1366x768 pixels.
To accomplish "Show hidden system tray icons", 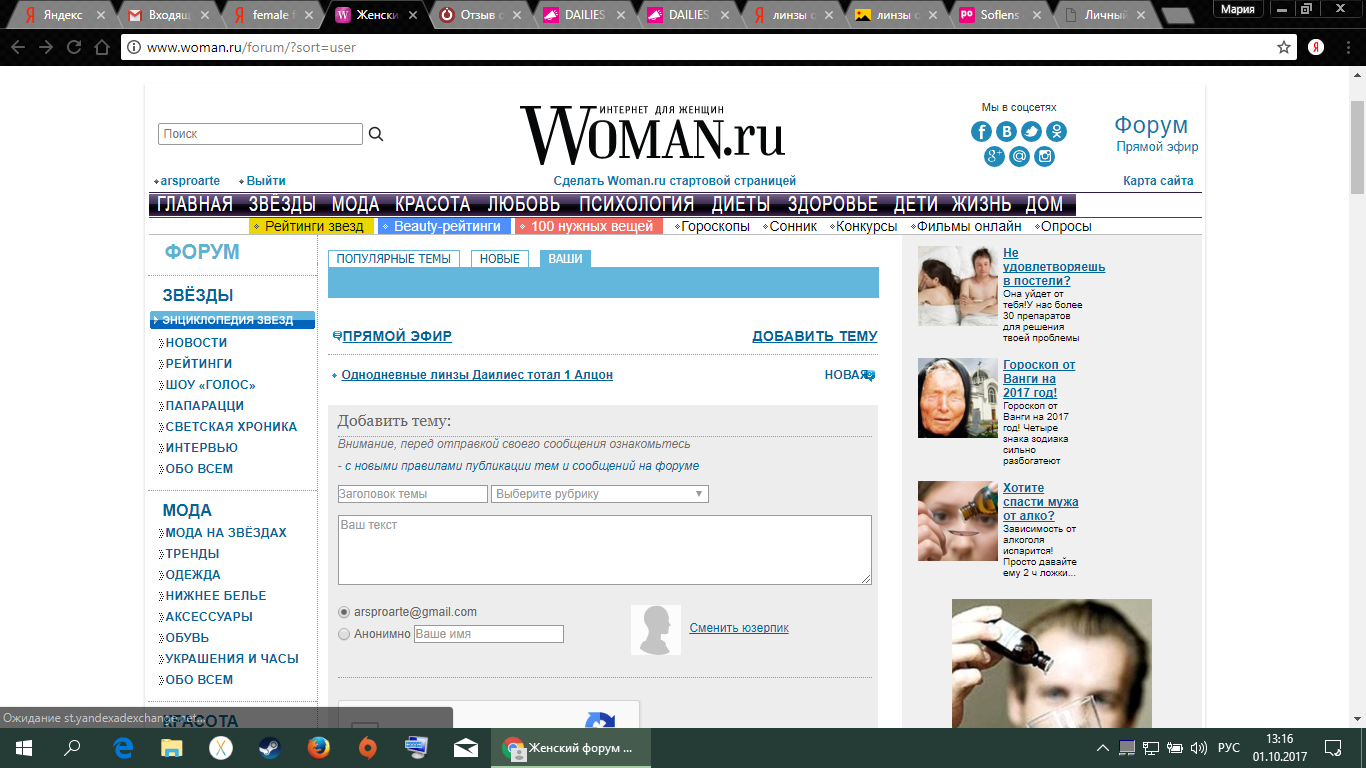I will tap(1102, 748).
